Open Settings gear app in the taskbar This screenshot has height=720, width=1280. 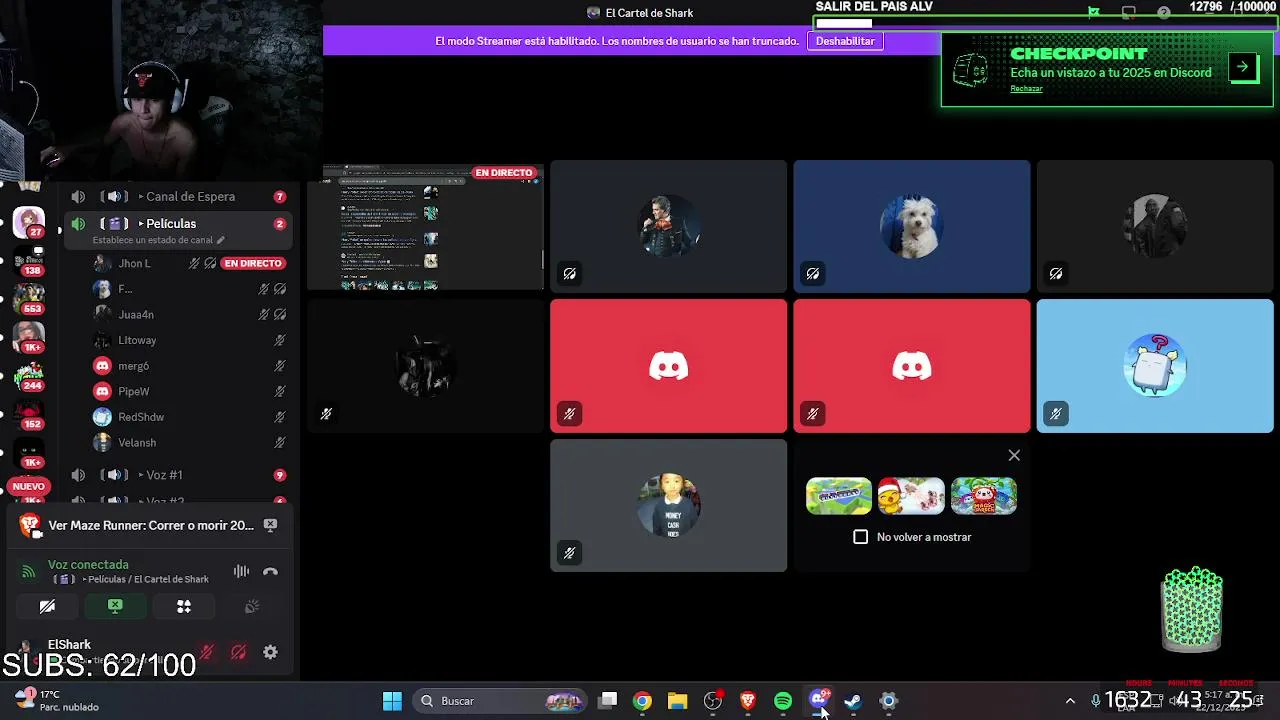coord(888,701)
